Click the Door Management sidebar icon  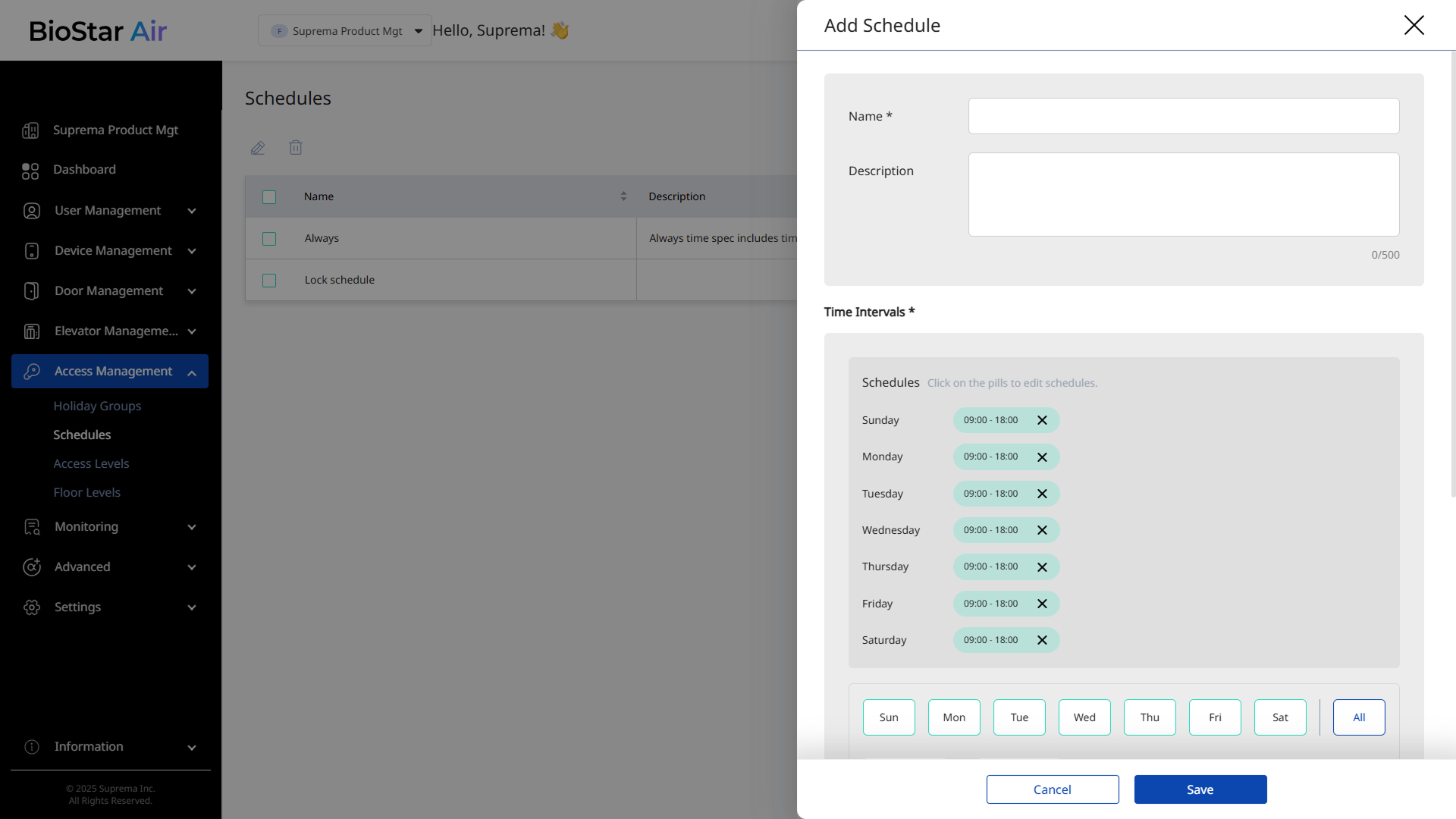pos(32,291)
